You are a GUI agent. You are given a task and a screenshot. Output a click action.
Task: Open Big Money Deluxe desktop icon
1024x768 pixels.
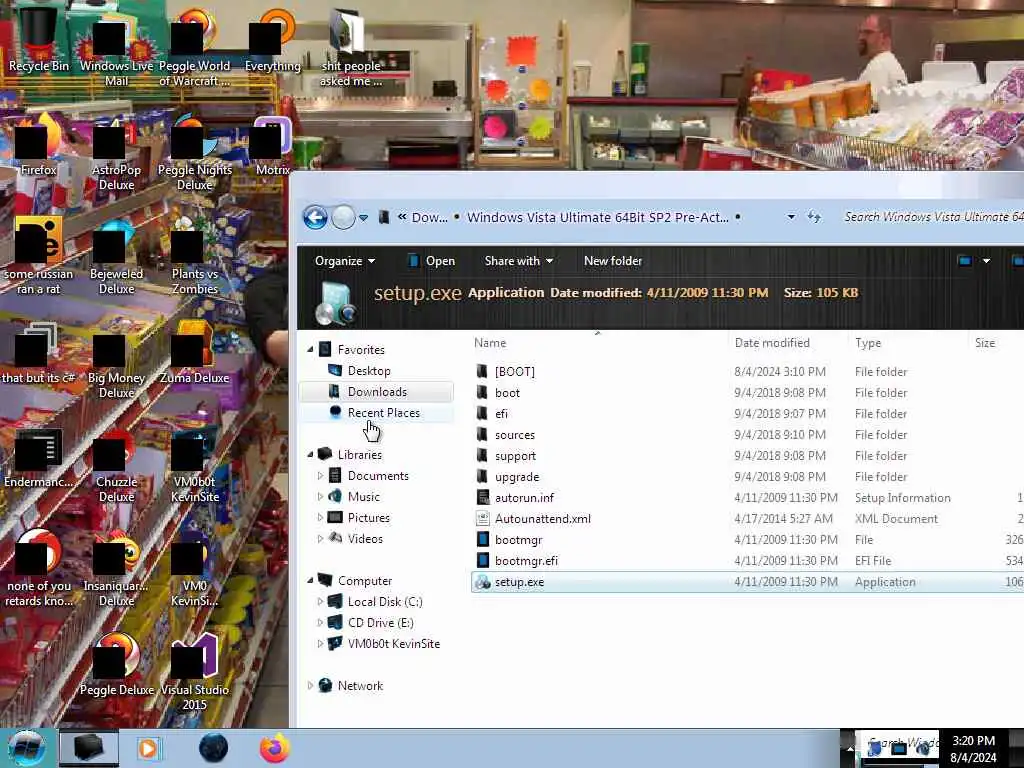[116, 364]
